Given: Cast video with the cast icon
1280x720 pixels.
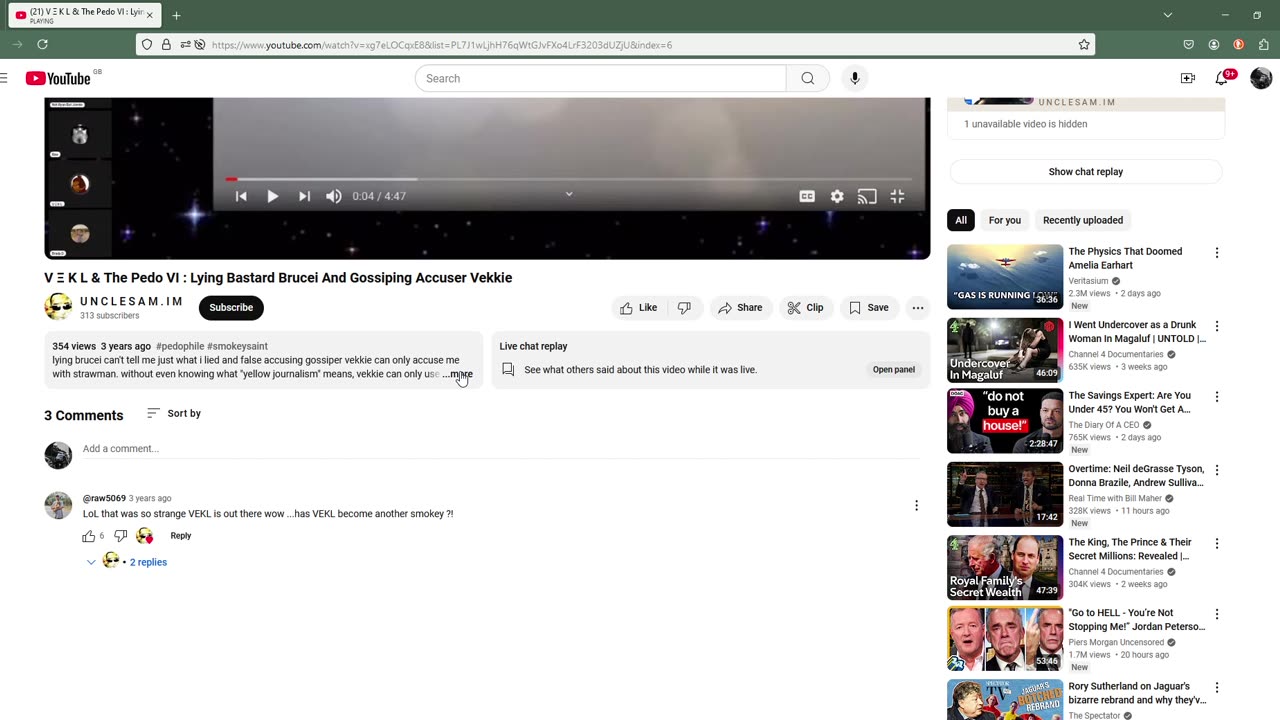Looking at the screenshot, I should click(867, 197).
